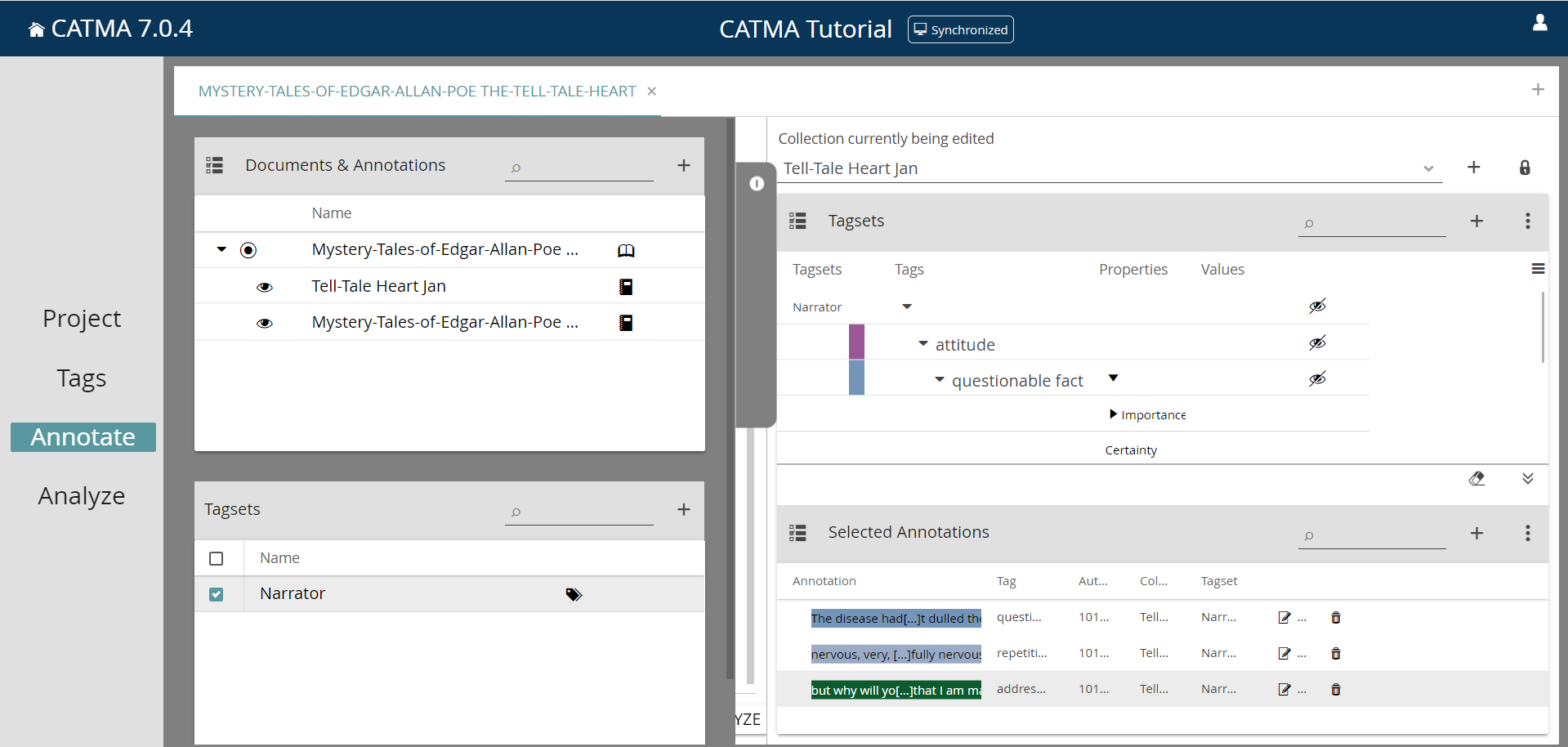The image size is (1568, 747).
Task: Click the right Tagsets search field
Action: (x=1372, y=224)
